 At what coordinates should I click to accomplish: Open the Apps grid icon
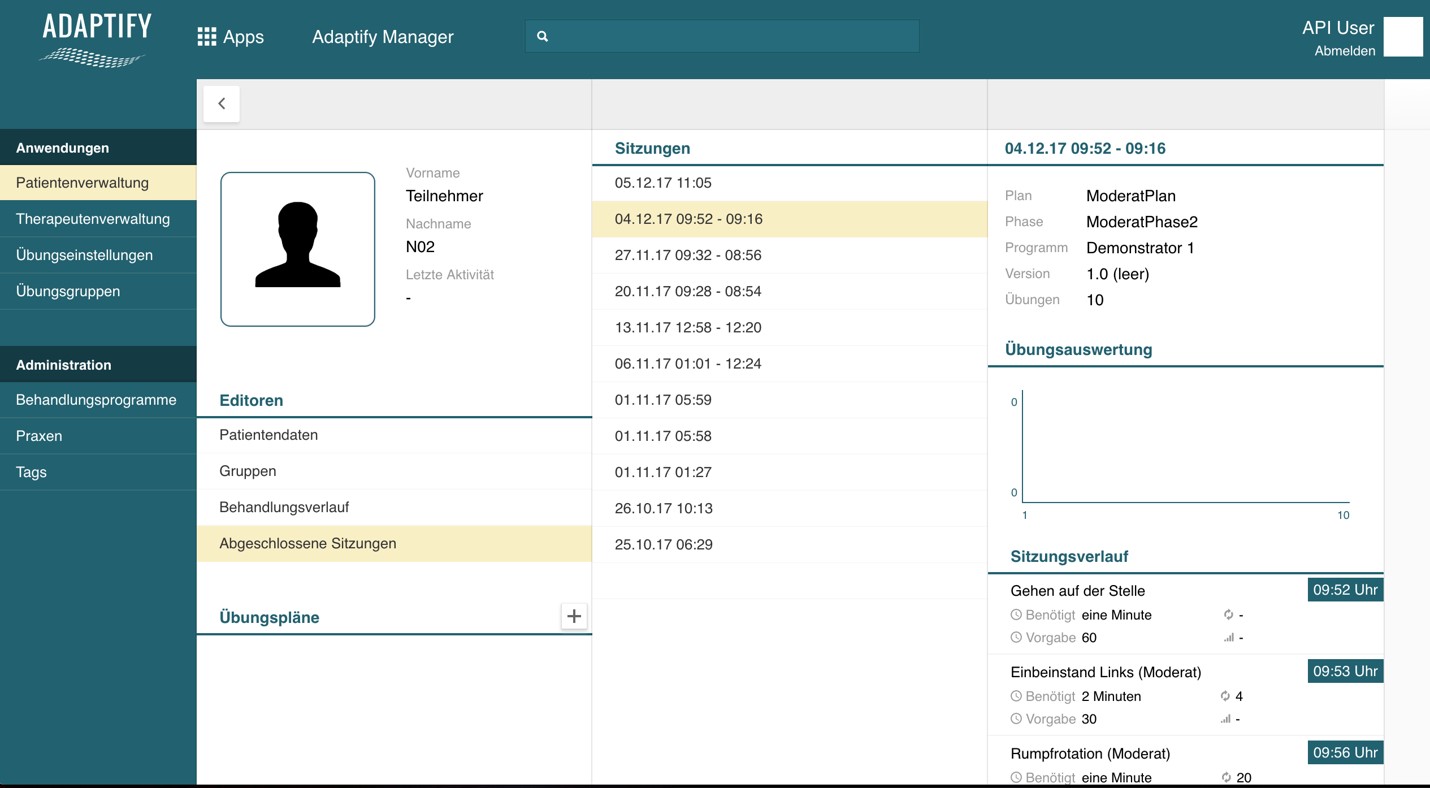click(206, 37)
